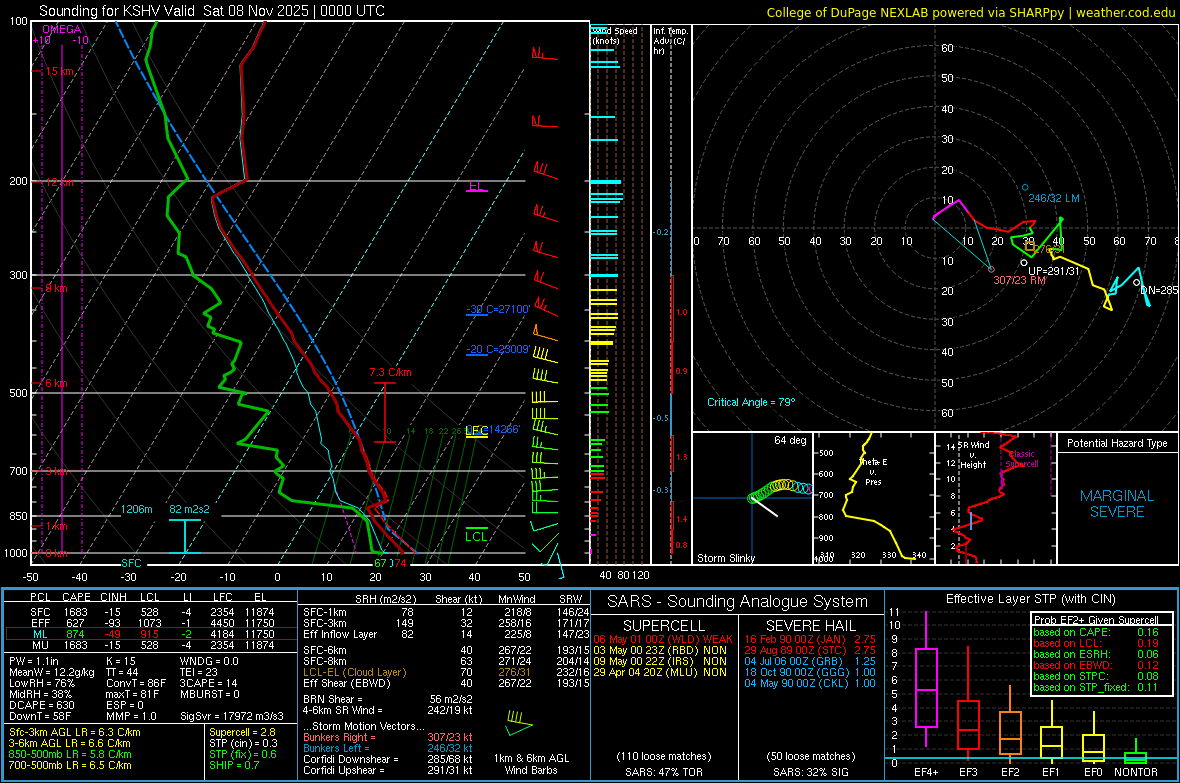Click the Corfidi Downshear vector line
Screen dimensions: 1180x783
point(388,759)
